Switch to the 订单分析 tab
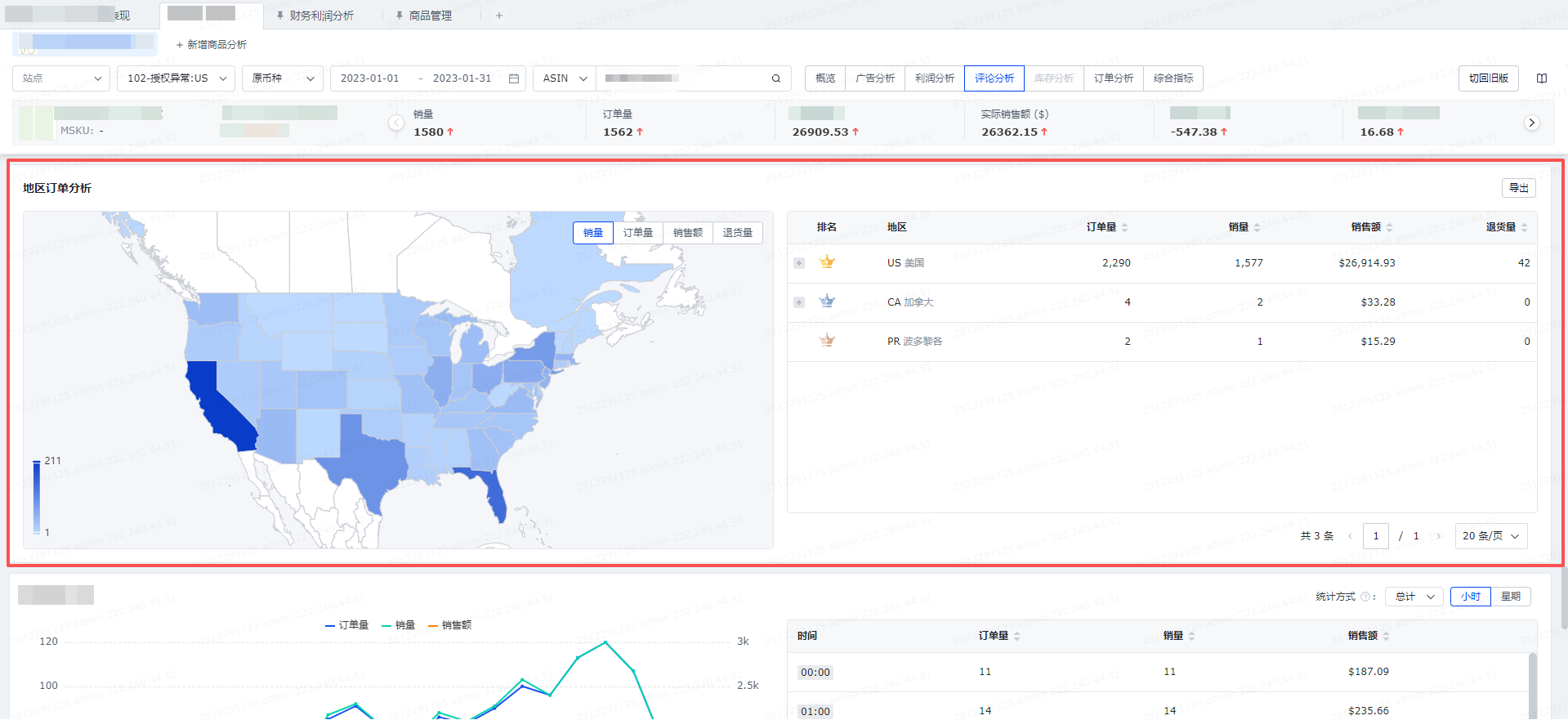 tap(1113, 78)
